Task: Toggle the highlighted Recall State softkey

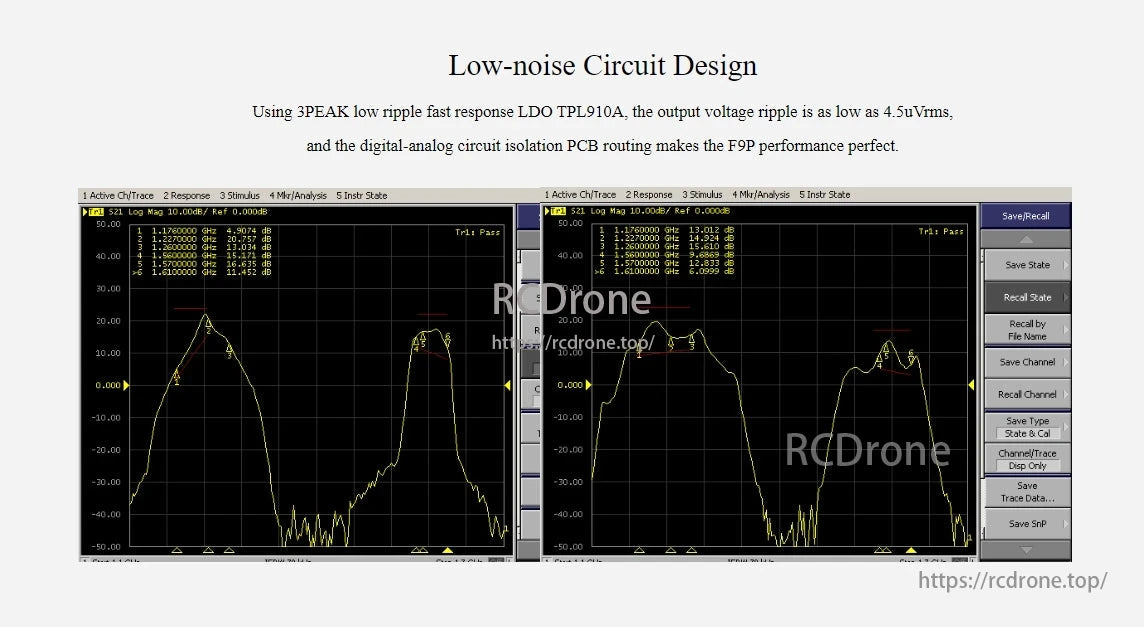Action: click(x=1028, y=296)
